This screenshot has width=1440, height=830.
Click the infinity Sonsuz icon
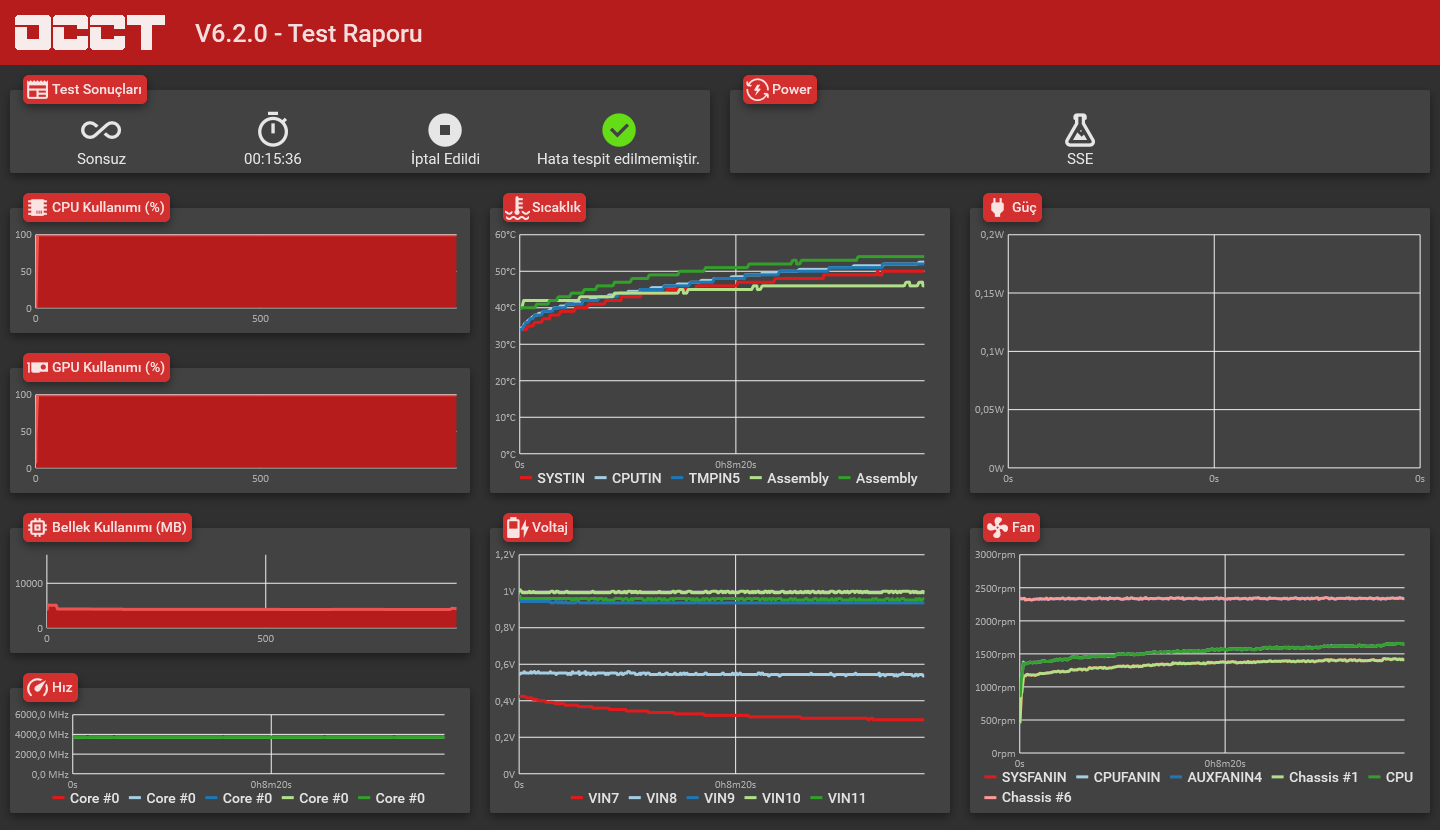coord(101,130)
